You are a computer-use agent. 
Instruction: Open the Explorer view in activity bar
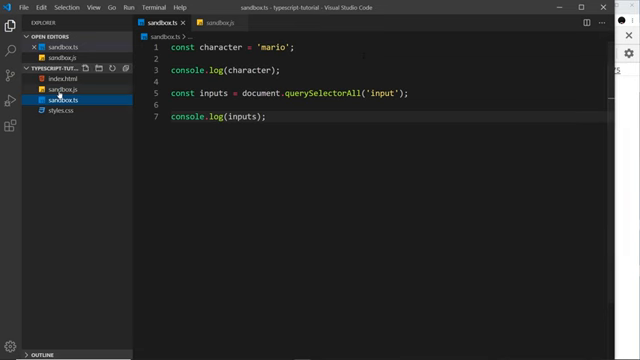pos(10,26)
